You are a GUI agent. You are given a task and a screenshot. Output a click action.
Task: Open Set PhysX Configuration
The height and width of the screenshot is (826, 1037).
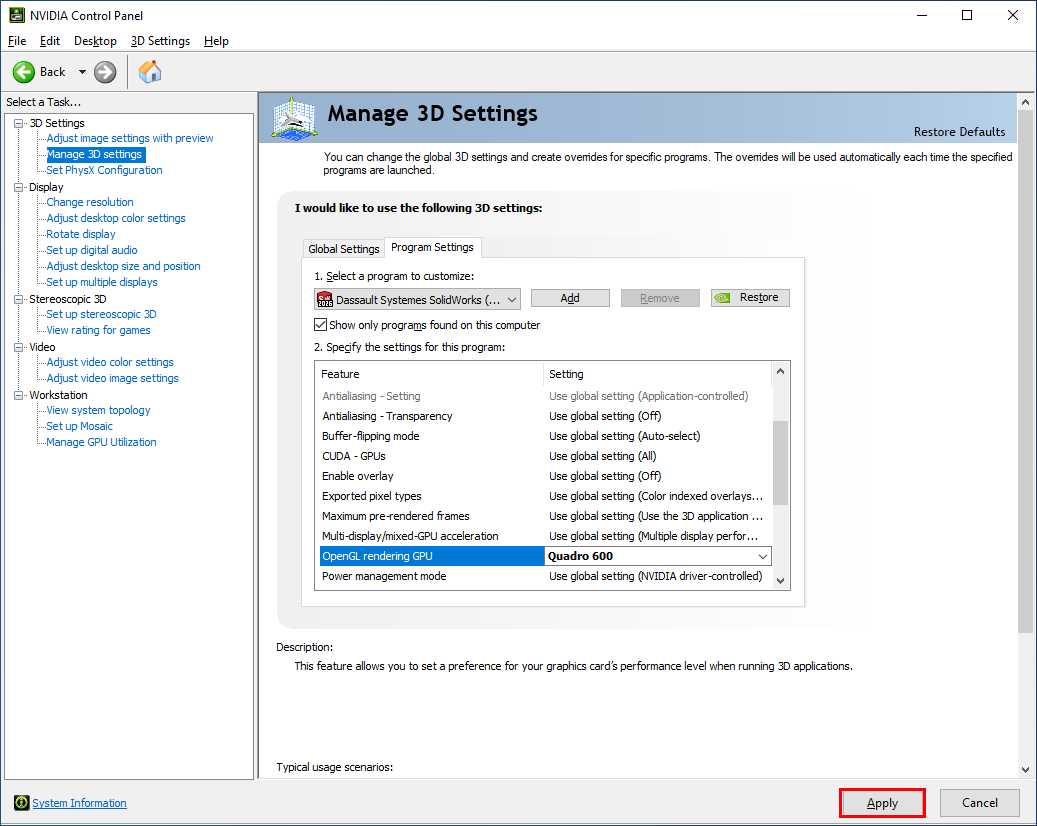click(104, 170)
